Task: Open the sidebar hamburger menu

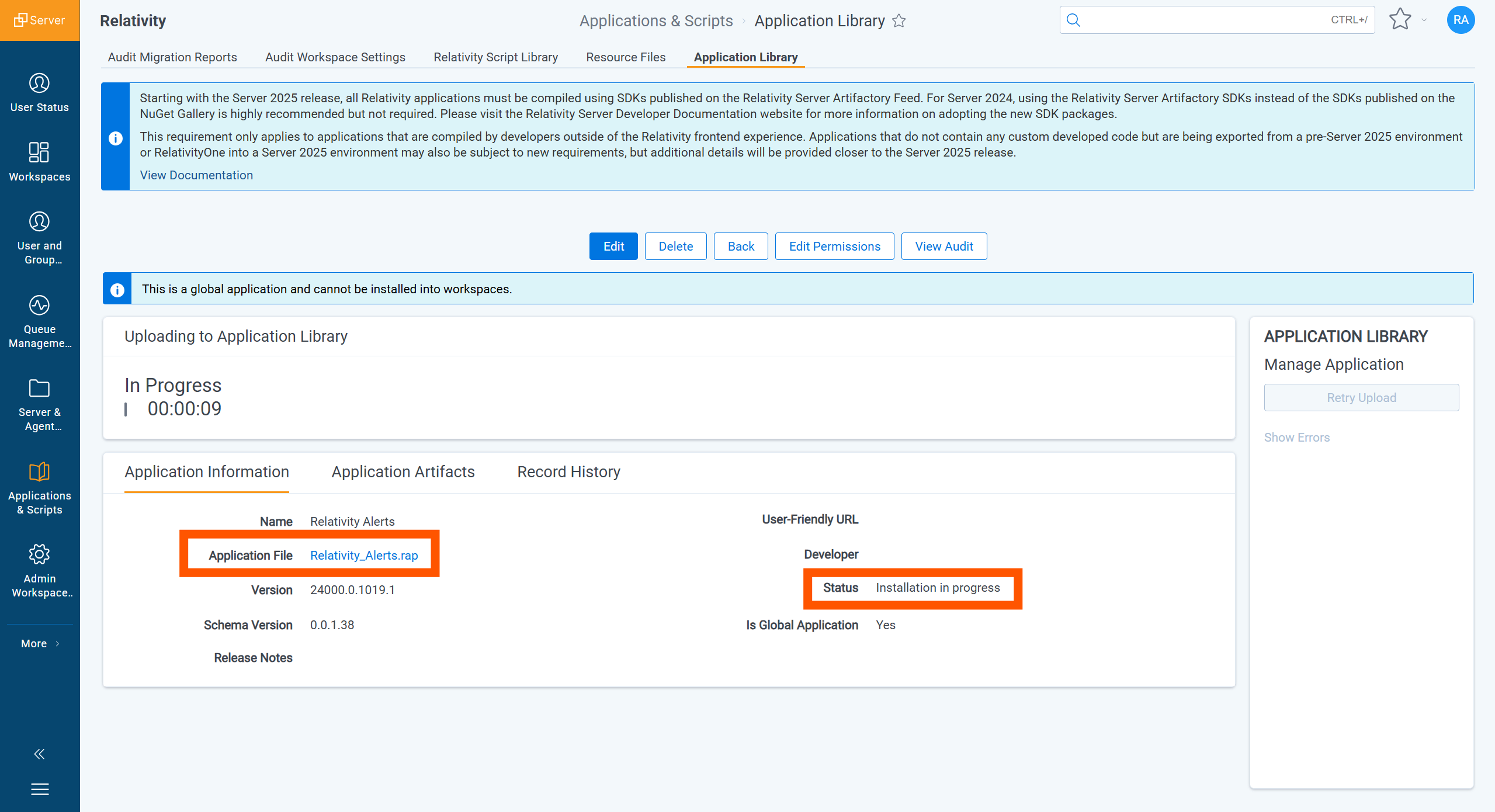Action: [39, 789]
